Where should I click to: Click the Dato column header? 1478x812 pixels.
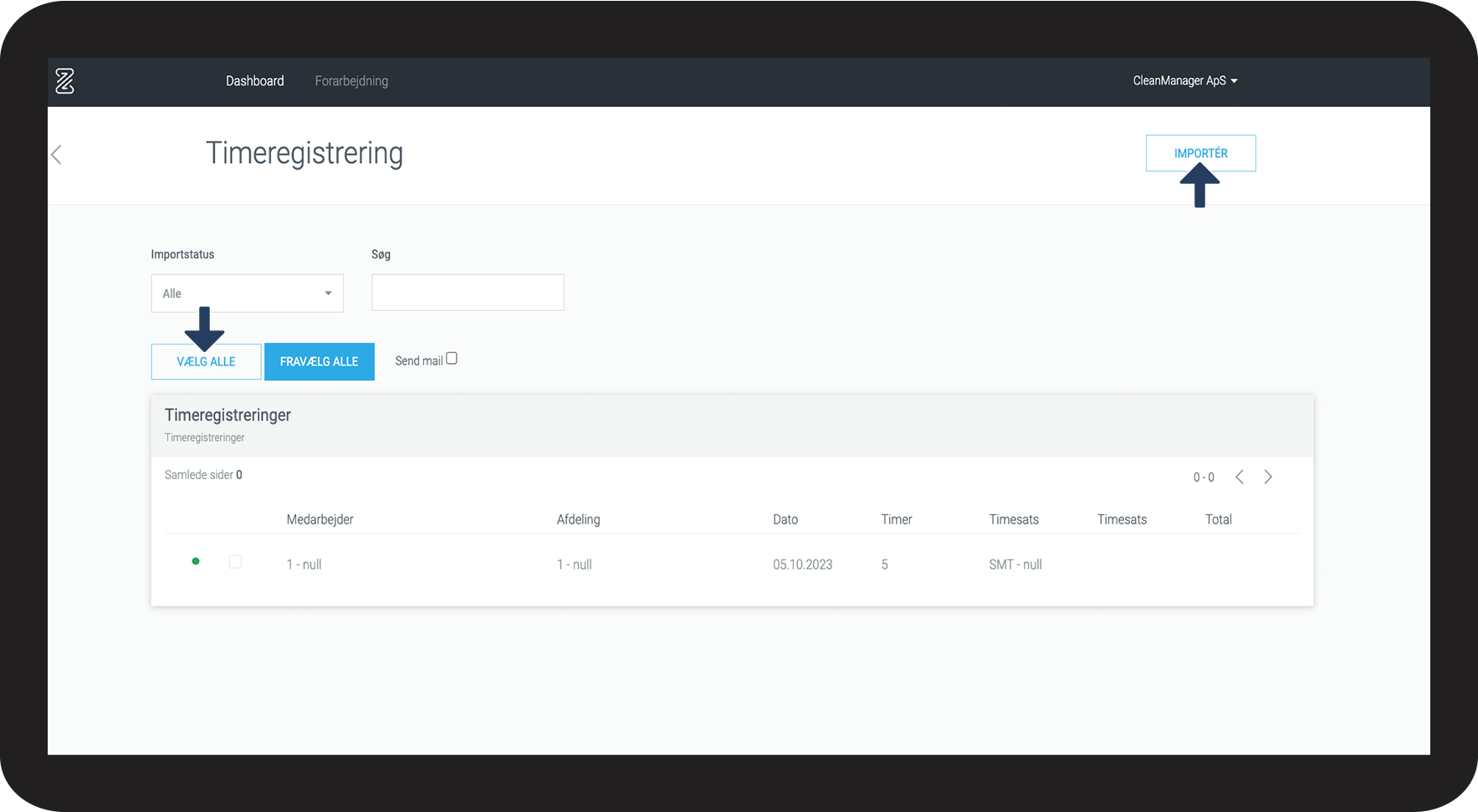(785, 519)
